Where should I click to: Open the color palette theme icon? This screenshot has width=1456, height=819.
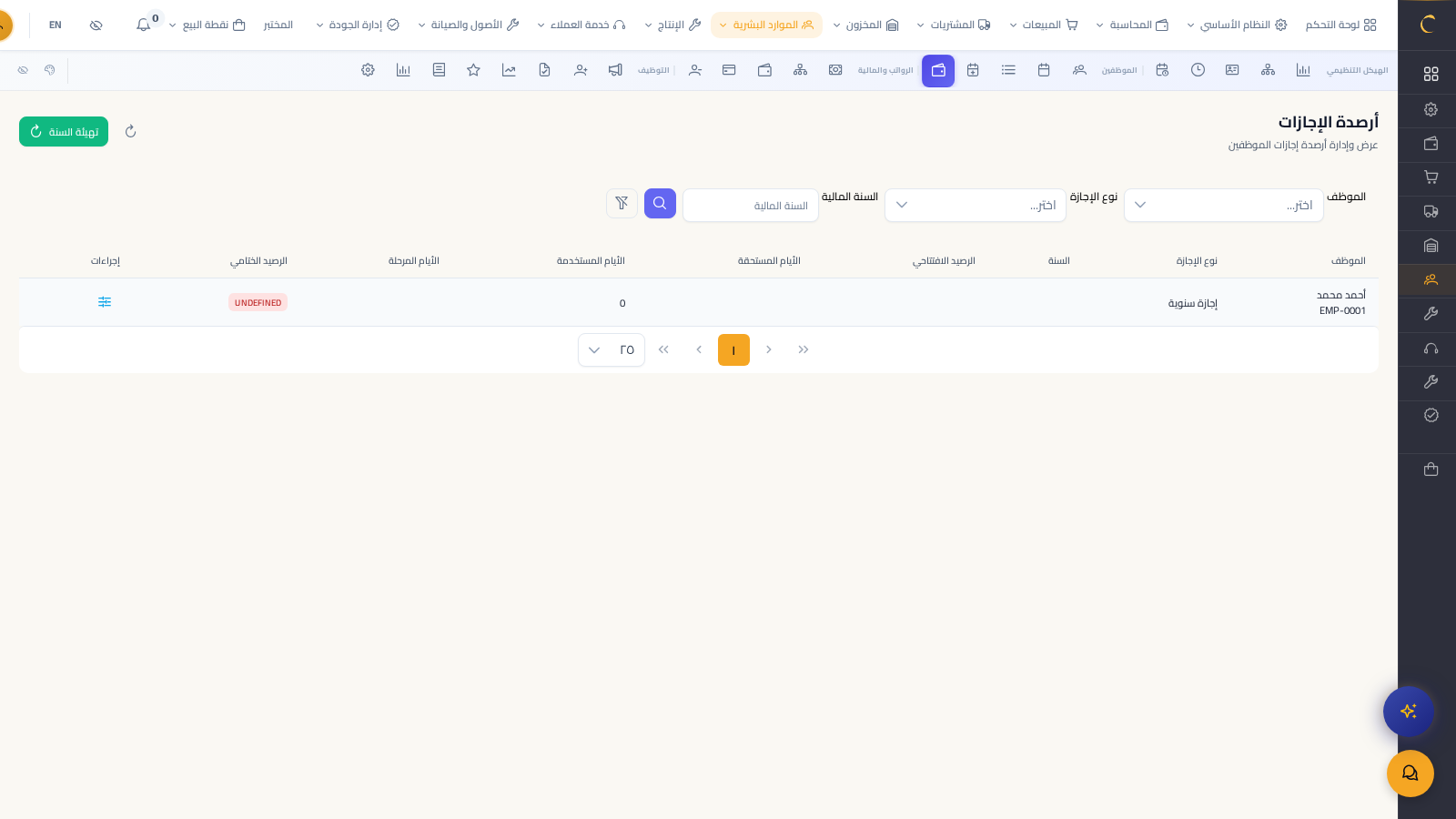(50, 70)
